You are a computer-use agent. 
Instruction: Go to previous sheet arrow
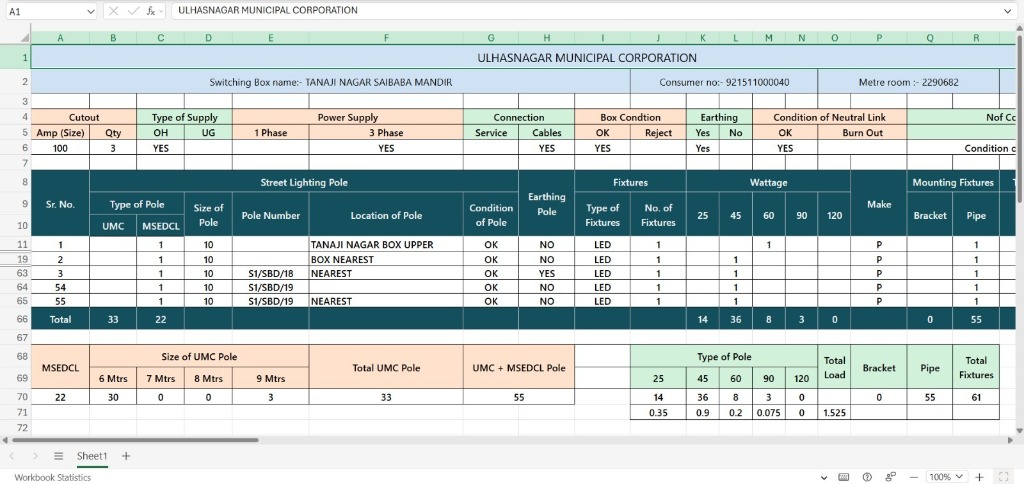pos(12,456)
